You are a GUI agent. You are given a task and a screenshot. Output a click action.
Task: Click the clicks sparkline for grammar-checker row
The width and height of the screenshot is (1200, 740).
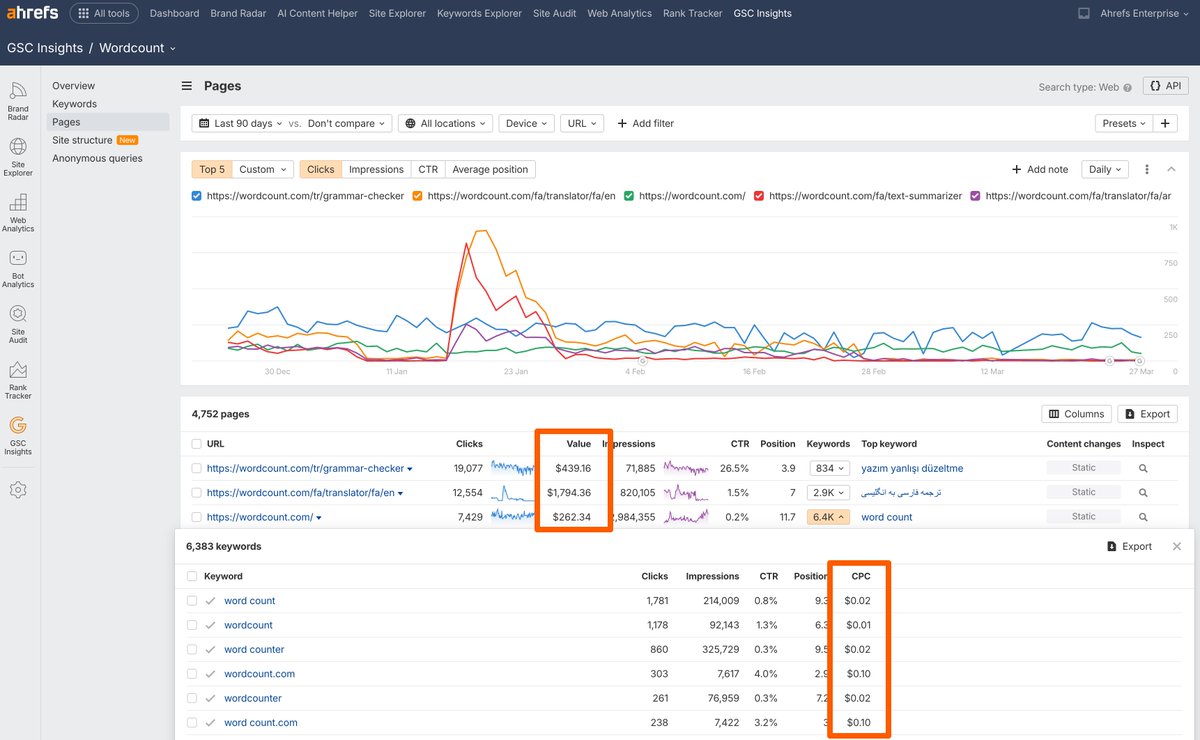pos(512,468)
